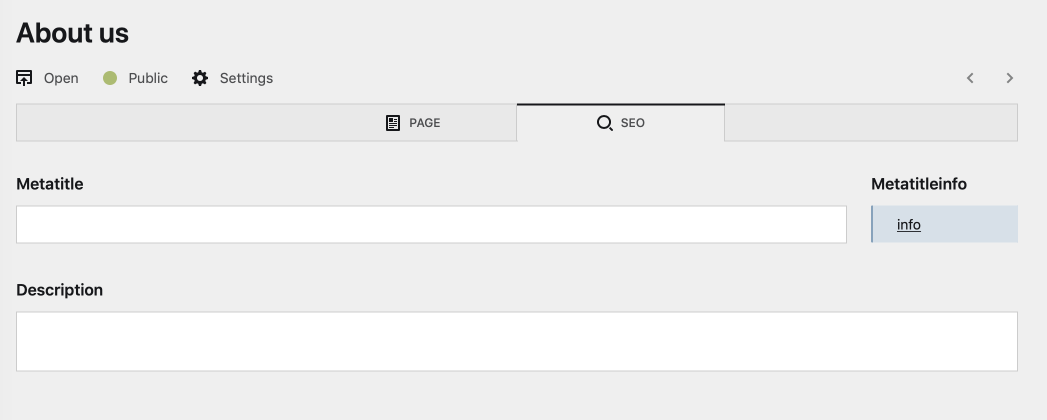1047x420 pixels.
Task: Click the green Public status dot
Action: [x=110, y=78]
